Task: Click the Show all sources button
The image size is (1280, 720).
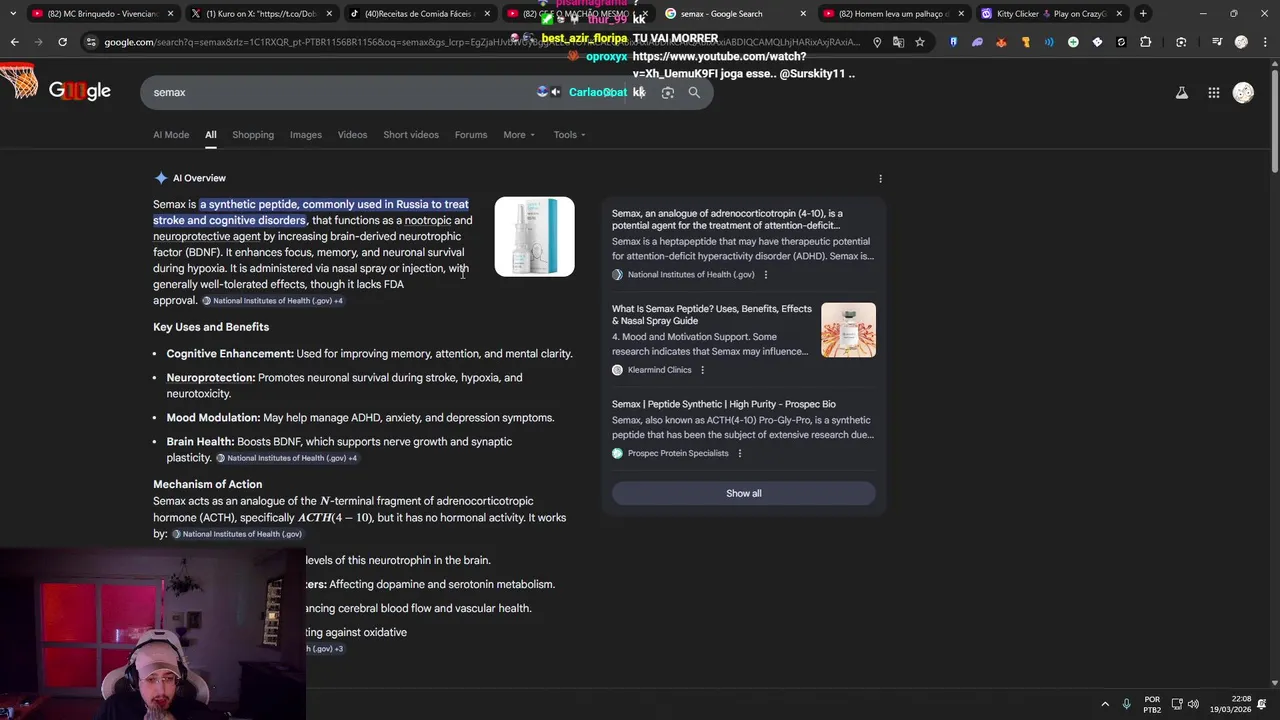Action: click(x=743, y=493)
